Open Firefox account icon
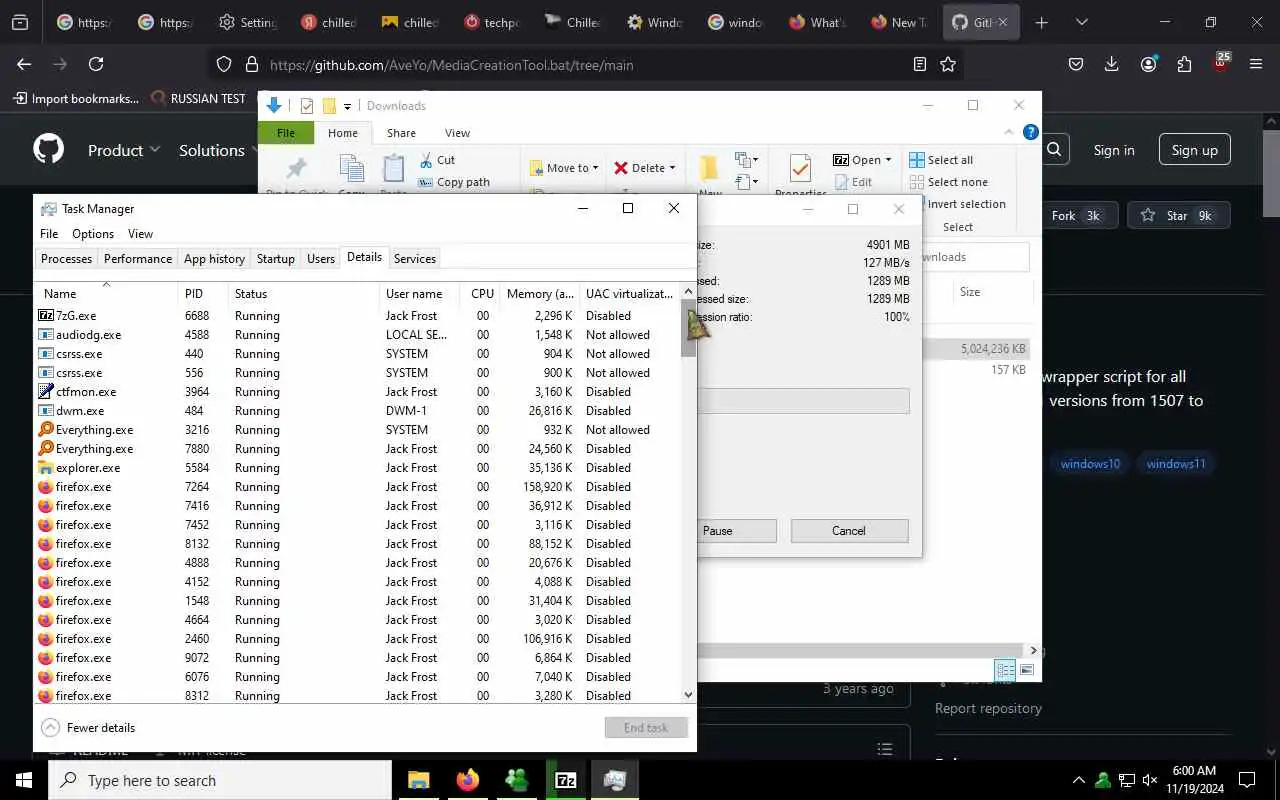 pyautogui.click(x=1149, y=64)
